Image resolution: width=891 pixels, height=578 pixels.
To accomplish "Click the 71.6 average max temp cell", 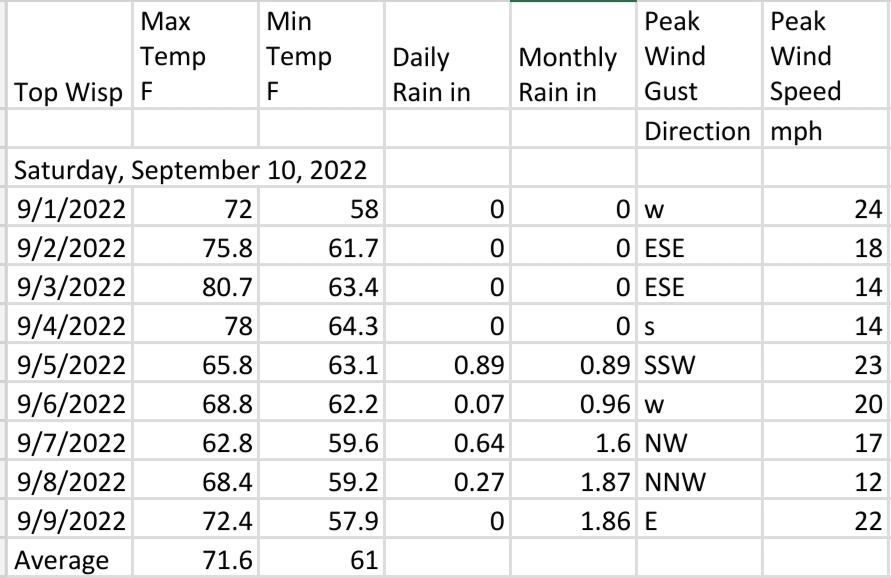I will click(x=195, y=559).
